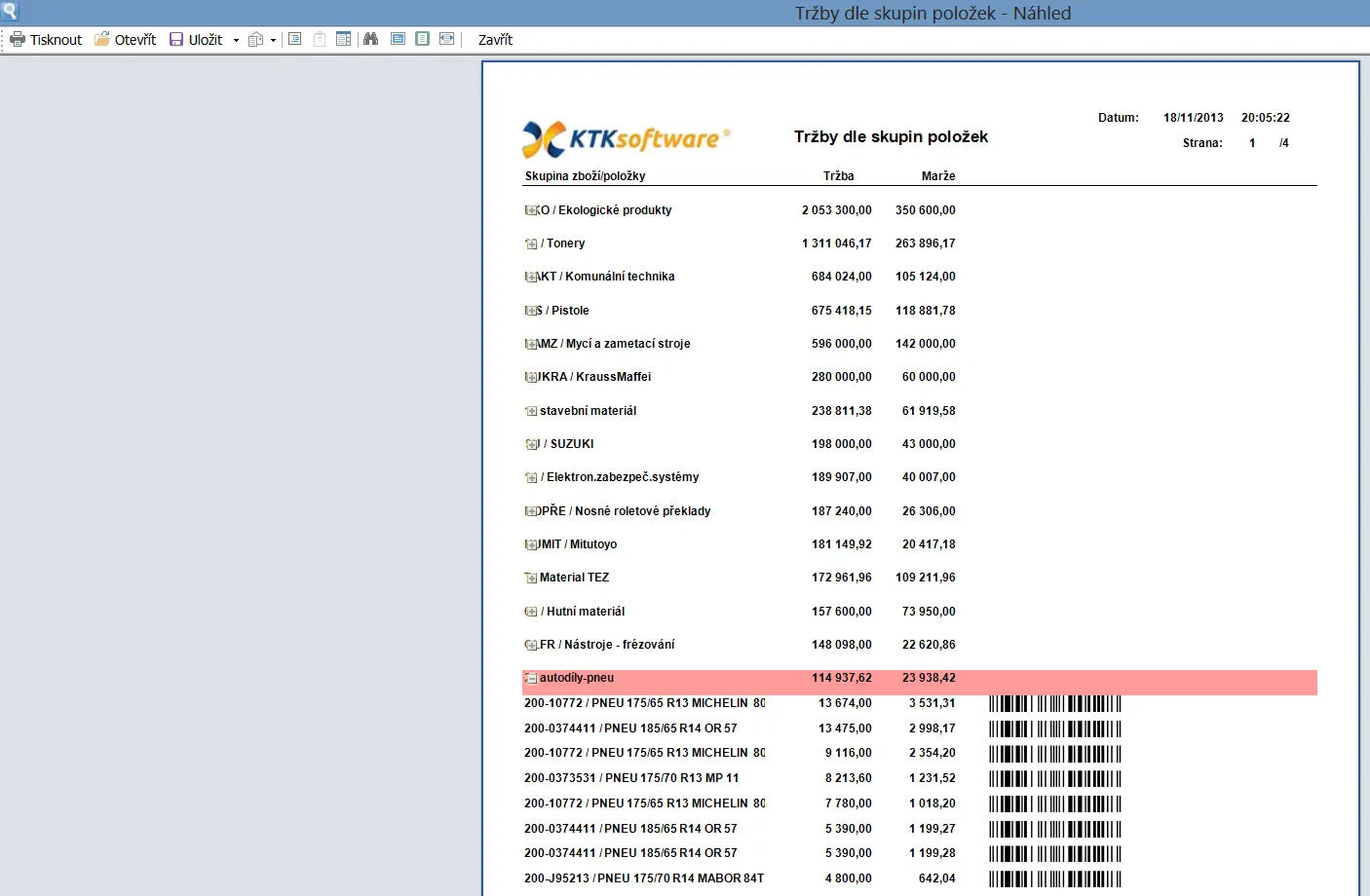Click the Tisknout print button
The image size is (1370, 896).
46,40
